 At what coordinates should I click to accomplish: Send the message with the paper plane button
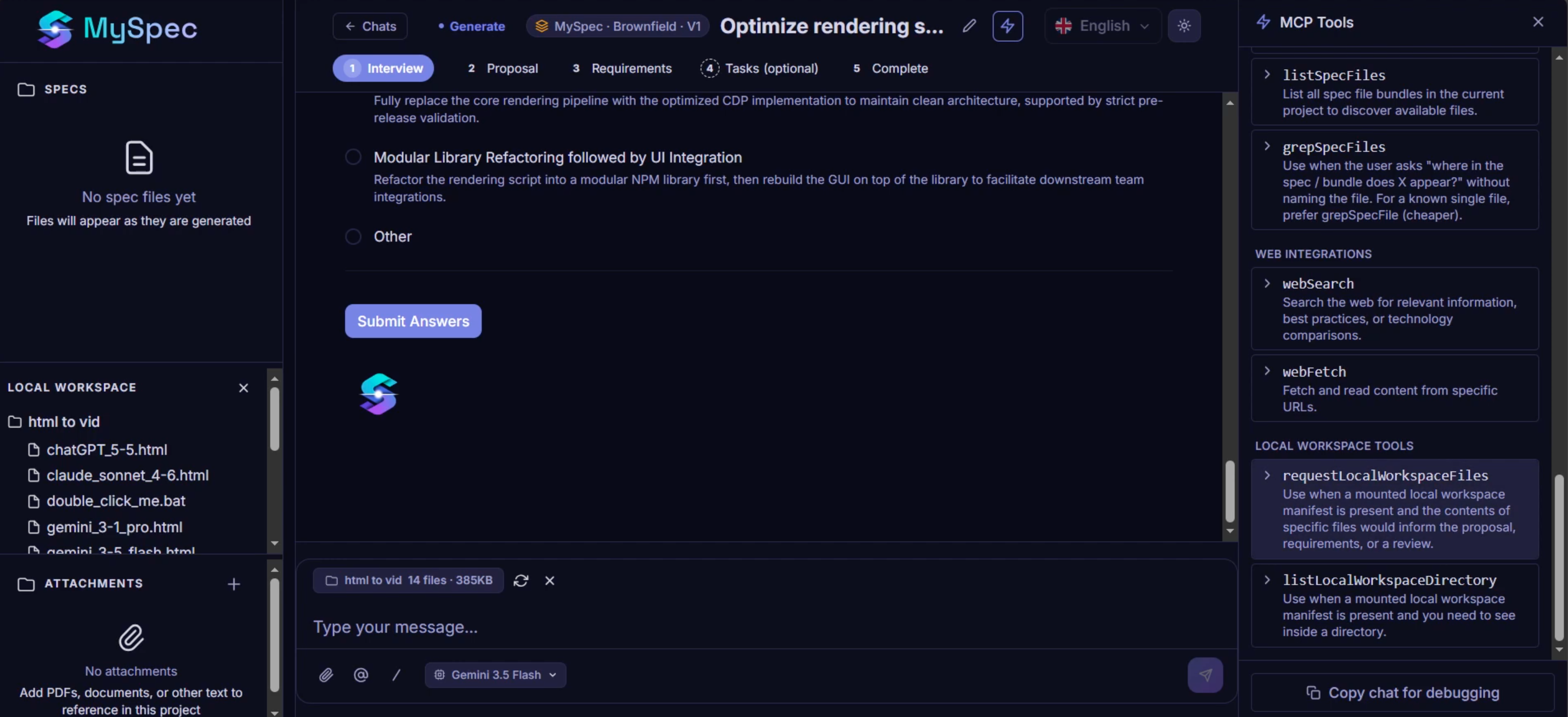pyautogui.click(x=1205, y=675)
